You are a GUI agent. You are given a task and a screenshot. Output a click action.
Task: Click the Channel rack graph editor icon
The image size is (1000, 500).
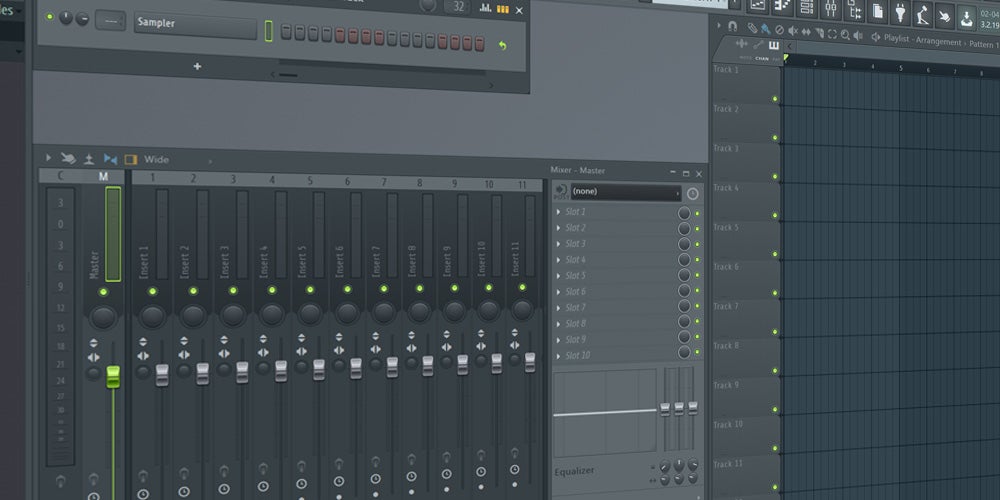pos(485,8)
